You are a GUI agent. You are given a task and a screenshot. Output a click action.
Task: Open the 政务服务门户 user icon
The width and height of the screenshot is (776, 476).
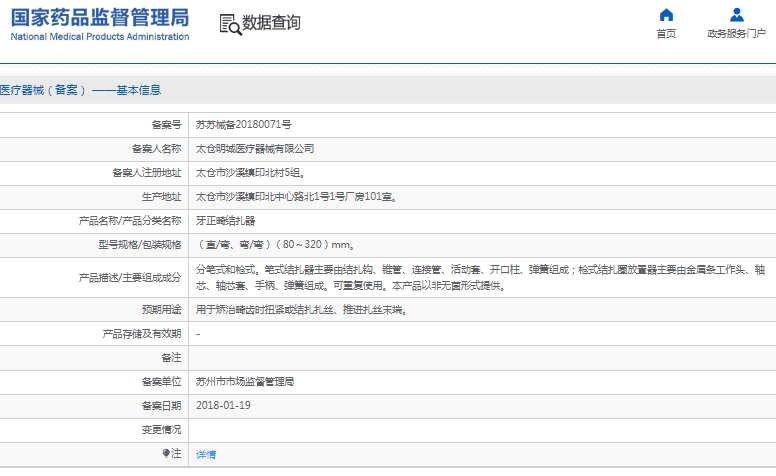coord(736,15)
